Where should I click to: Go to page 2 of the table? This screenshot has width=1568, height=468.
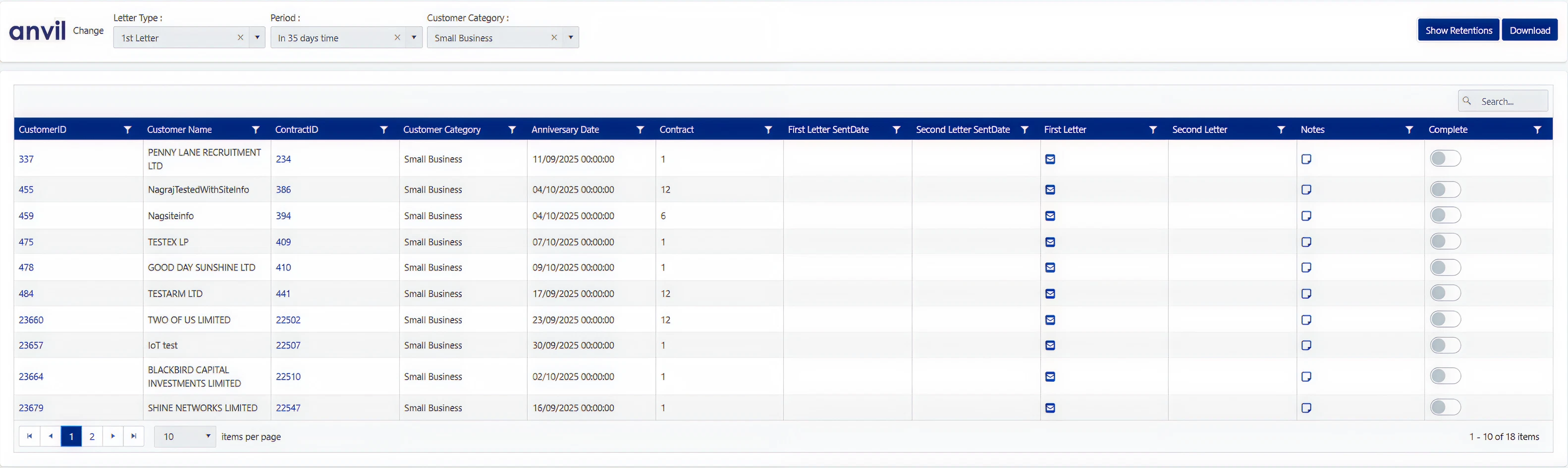pyautogui.click(x=92, y=436)
